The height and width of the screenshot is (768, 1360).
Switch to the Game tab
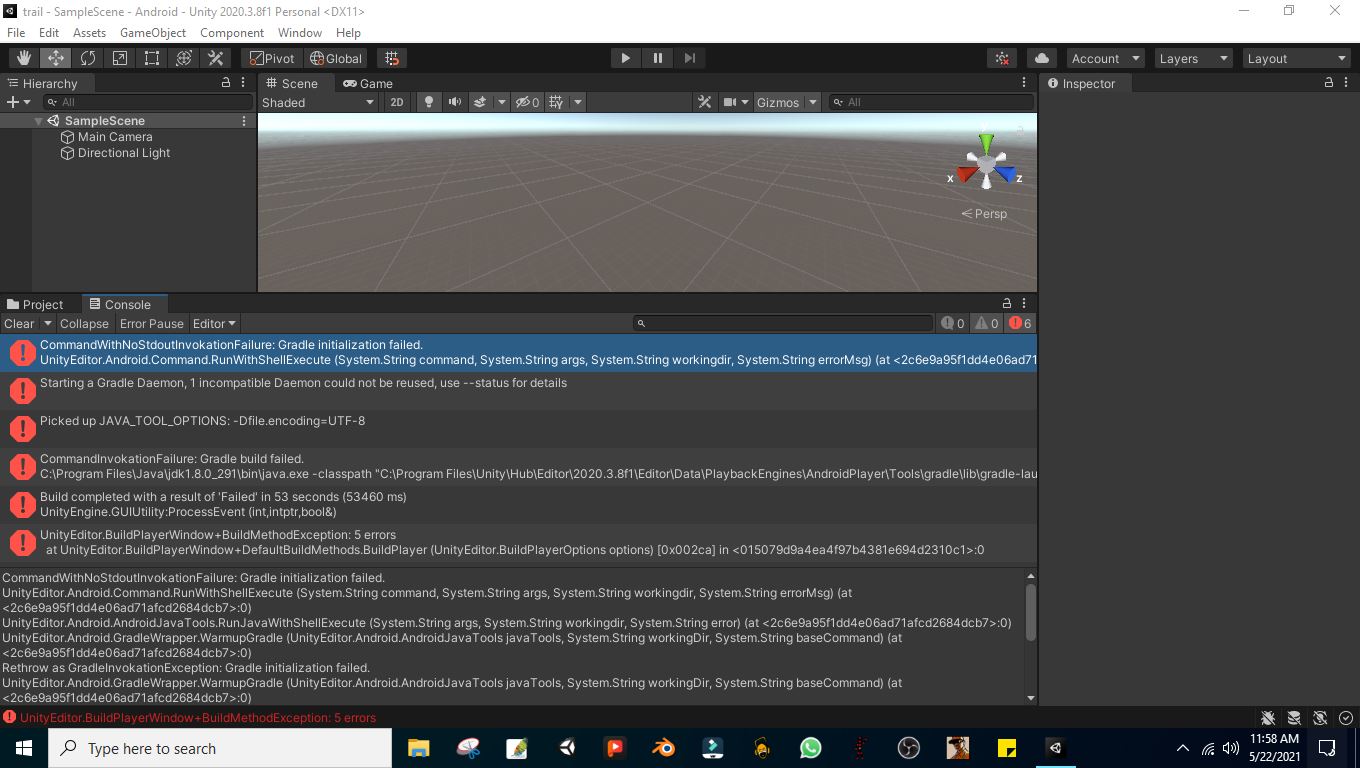tap(368, 83)
